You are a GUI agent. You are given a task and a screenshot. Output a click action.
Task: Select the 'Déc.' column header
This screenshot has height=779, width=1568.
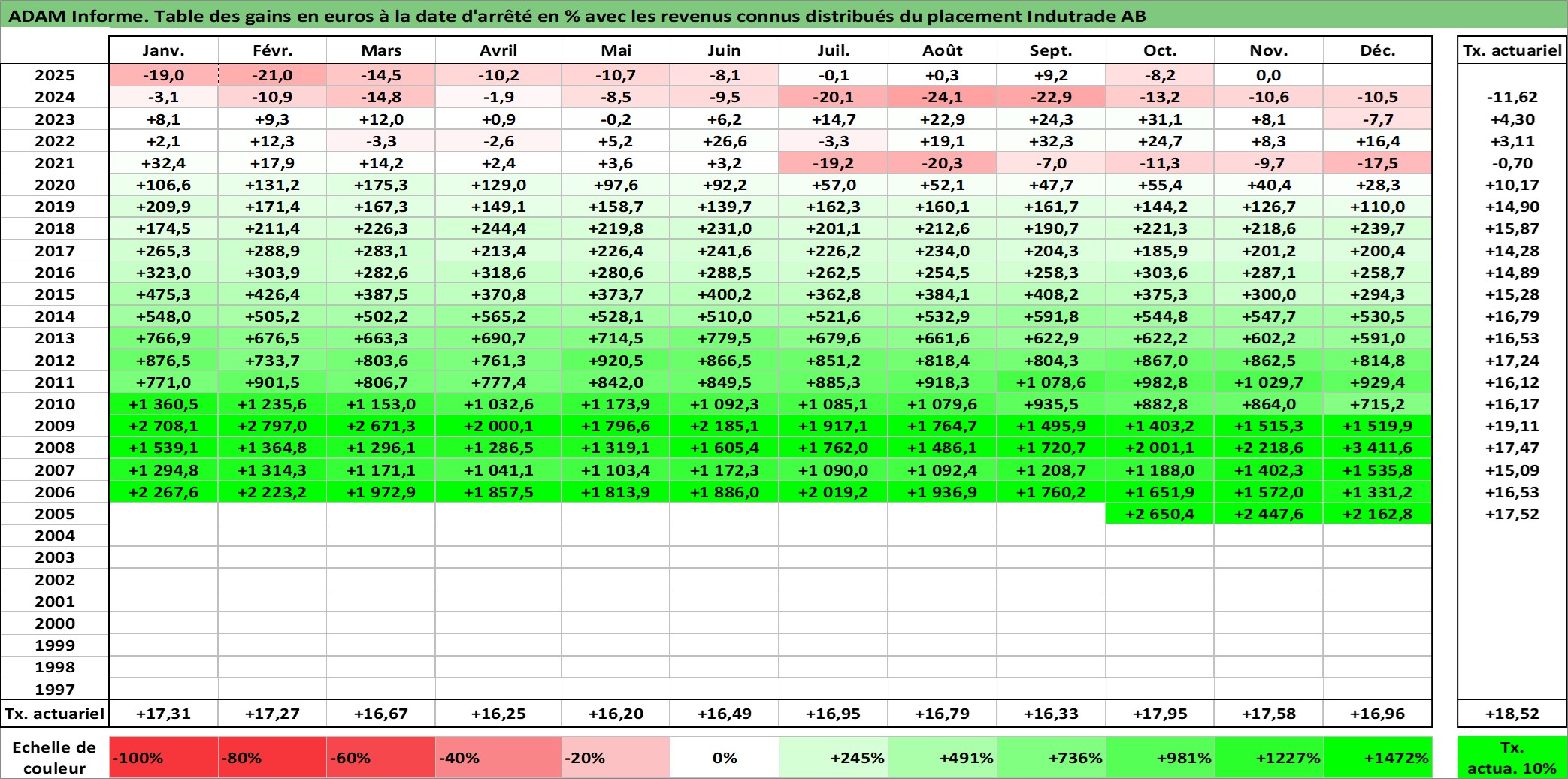1378,50
